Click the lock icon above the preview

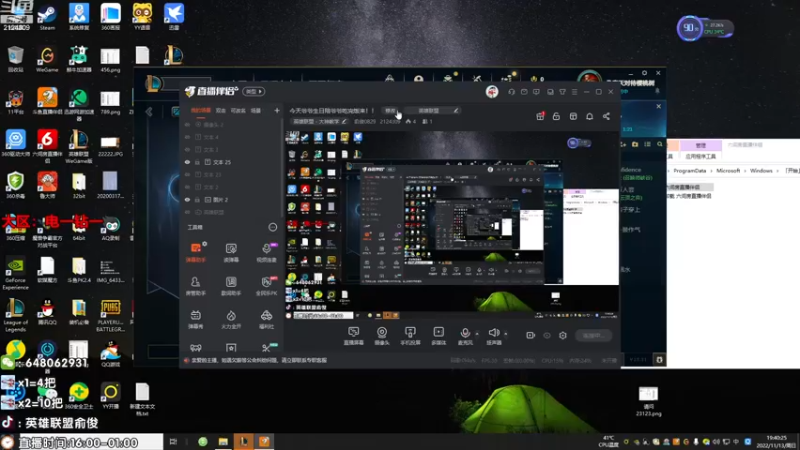(556, 116)
